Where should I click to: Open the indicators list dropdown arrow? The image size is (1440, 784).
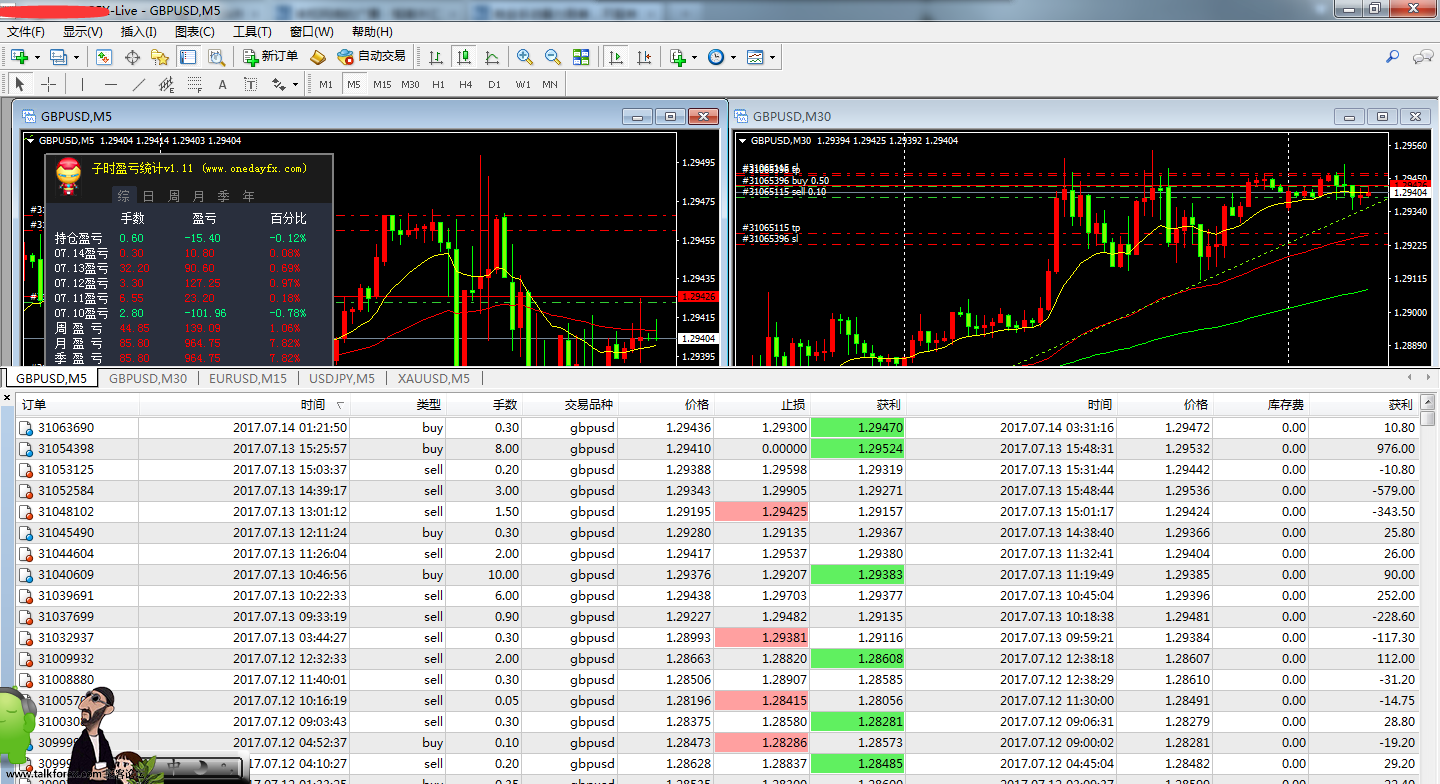(x=694, y=58)
